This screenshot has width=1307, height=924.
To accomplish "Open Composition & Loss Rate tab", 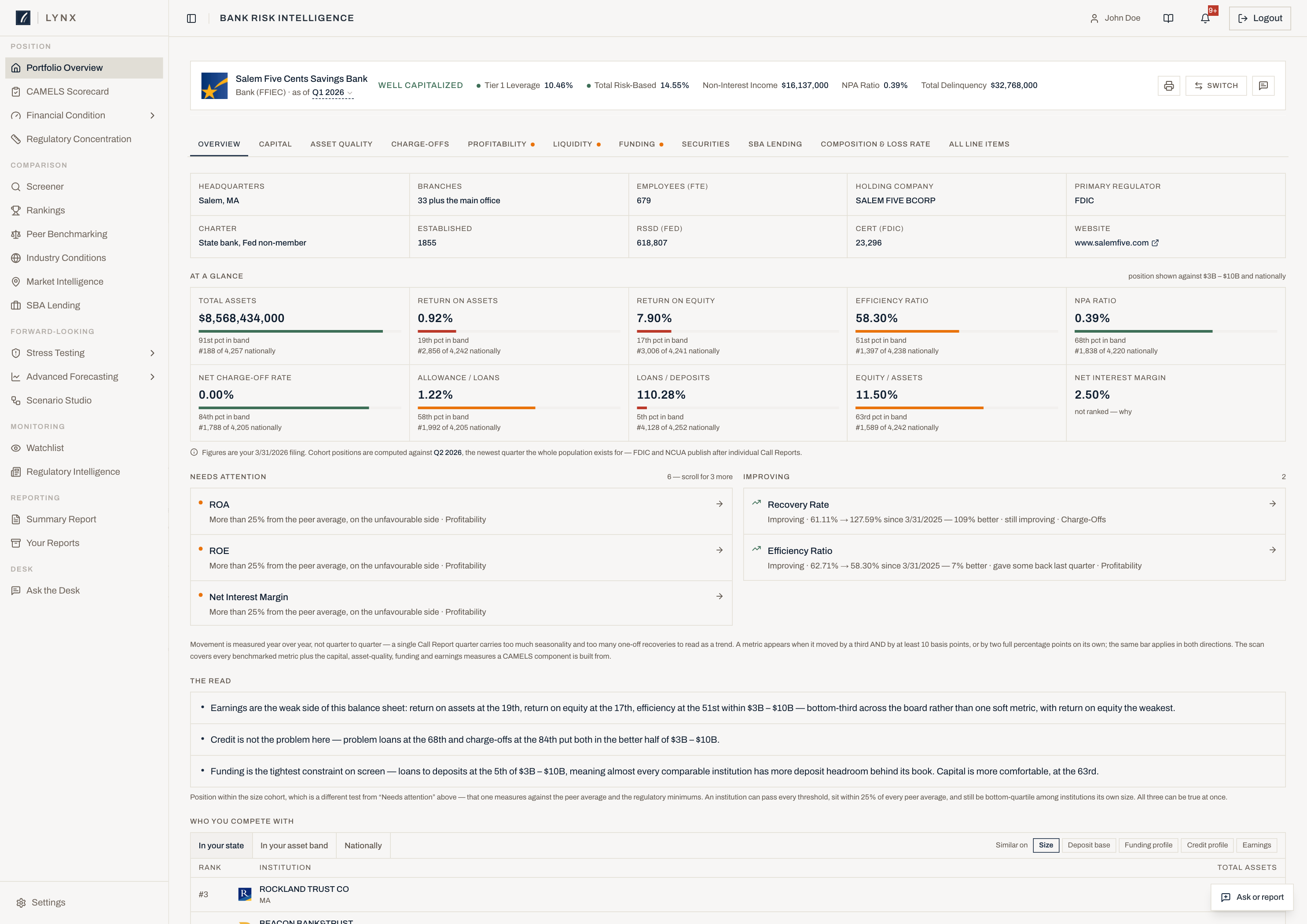I will tap(875, 144).
